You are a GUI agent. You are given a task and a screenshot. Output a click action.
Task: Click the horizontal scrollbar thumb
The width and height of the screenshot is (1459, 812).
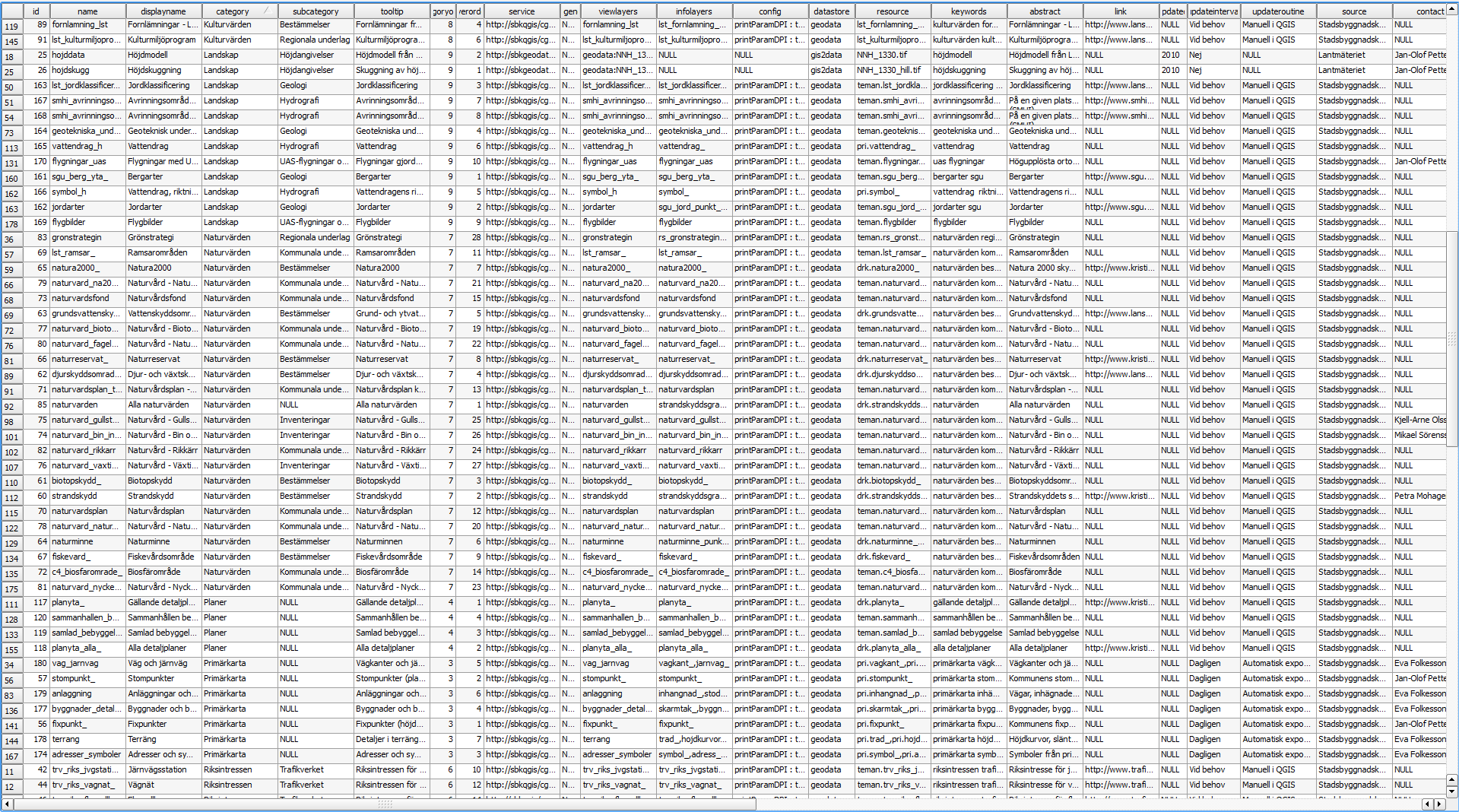click(385, 804)
